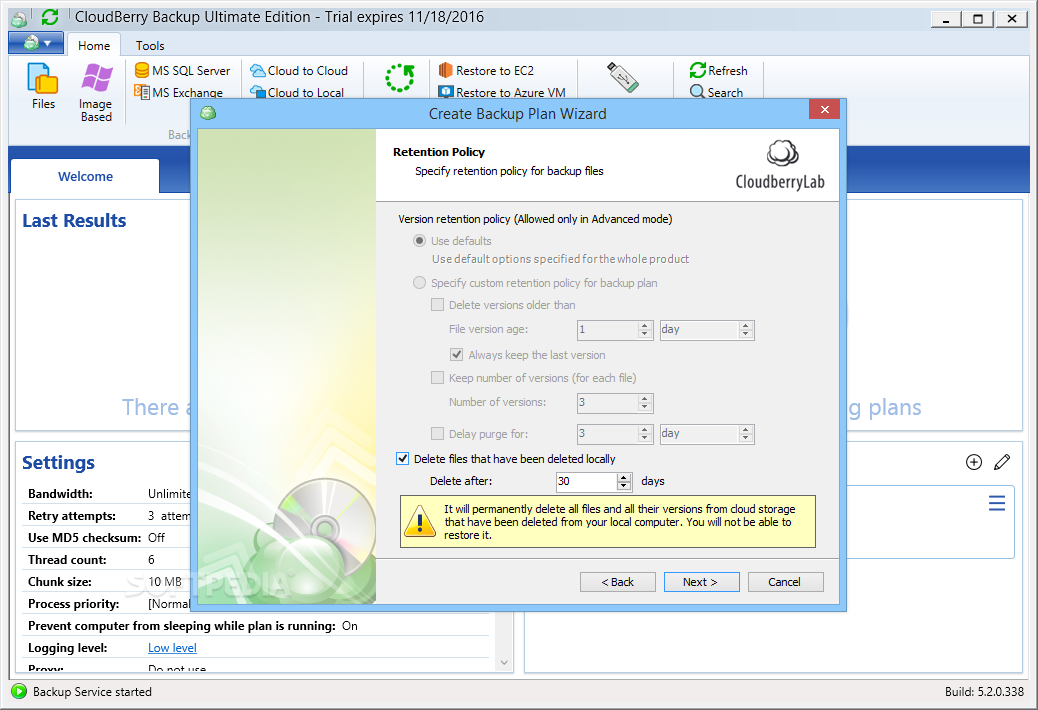Click the green refresh icon in the title bar
1038x710 pixels.
click(50, 17)
